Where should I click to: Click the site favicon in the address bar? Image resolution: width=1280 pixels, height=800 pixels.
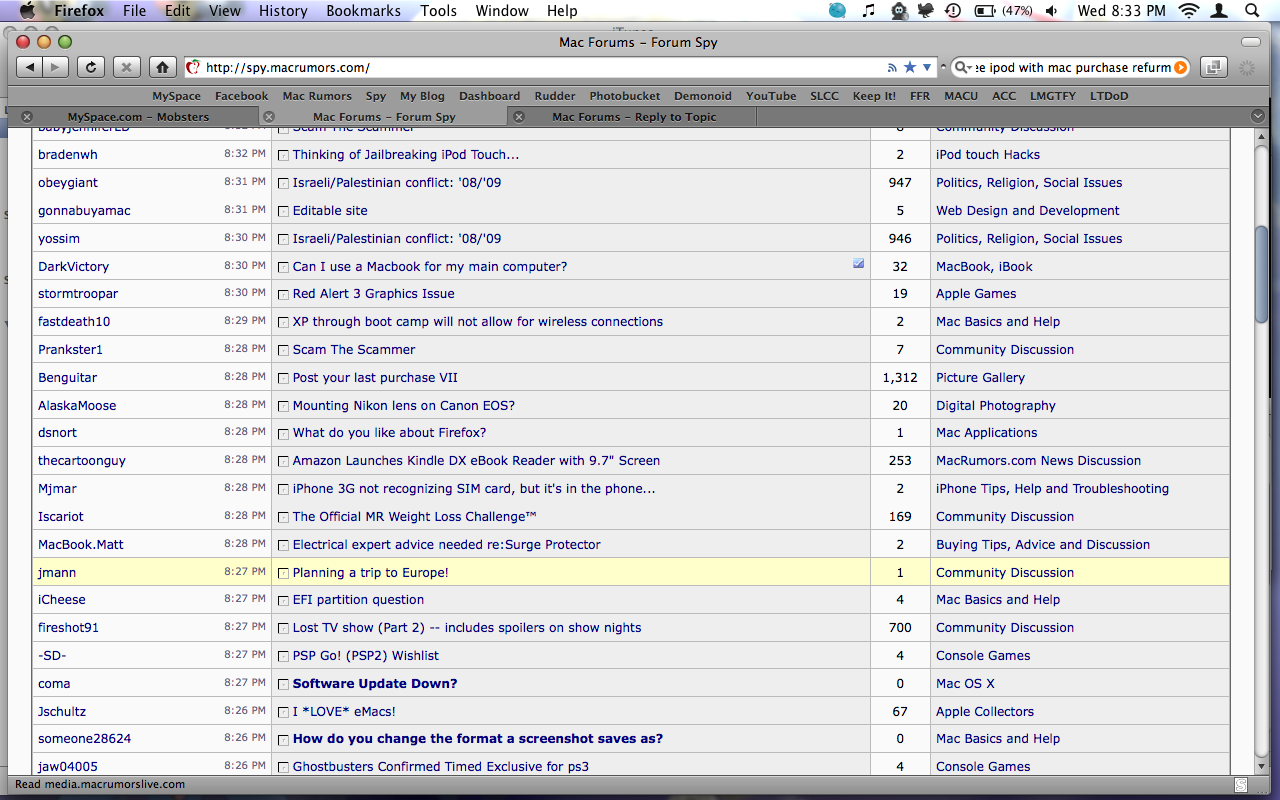[x=194, y=68]
